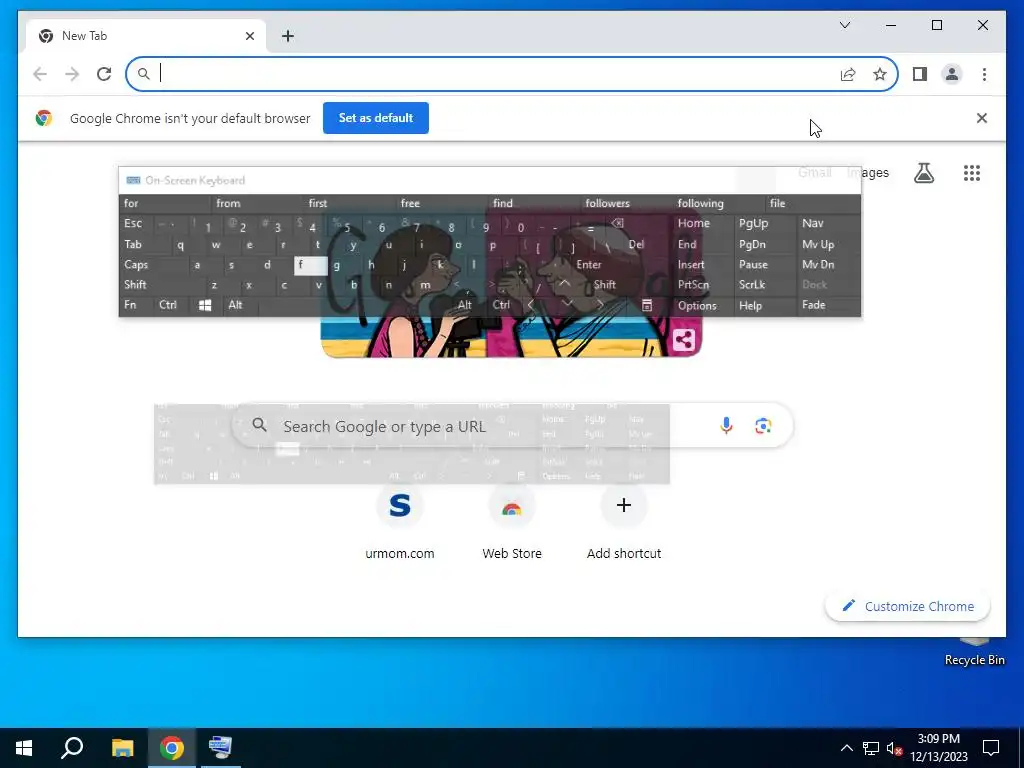1024x768 pixels.
Task: Go back using the browser back arrow
Action: coord(40,74)
